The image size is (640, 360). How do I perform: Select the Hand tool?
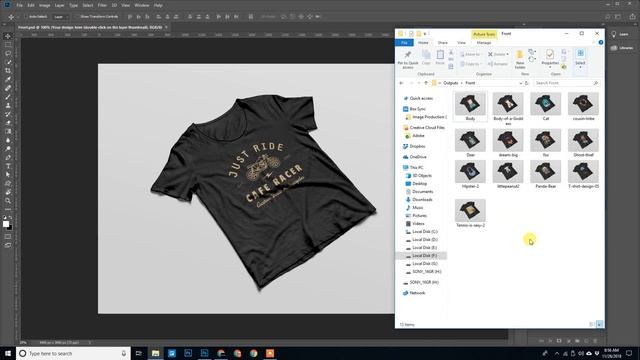click(x=8, y=192)
